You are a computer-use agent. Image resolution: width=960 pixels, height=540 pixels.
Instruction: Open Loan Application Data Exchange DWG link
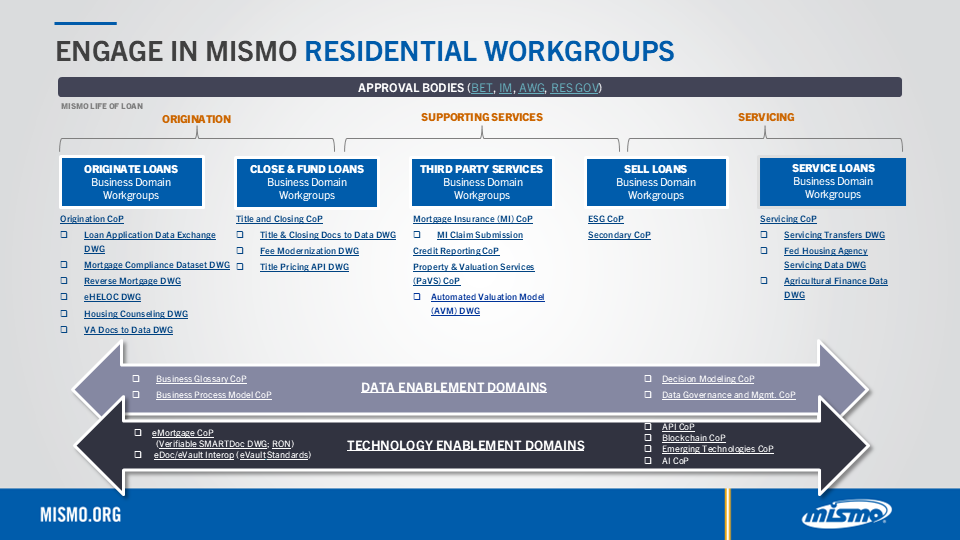[x=149, y=242]
